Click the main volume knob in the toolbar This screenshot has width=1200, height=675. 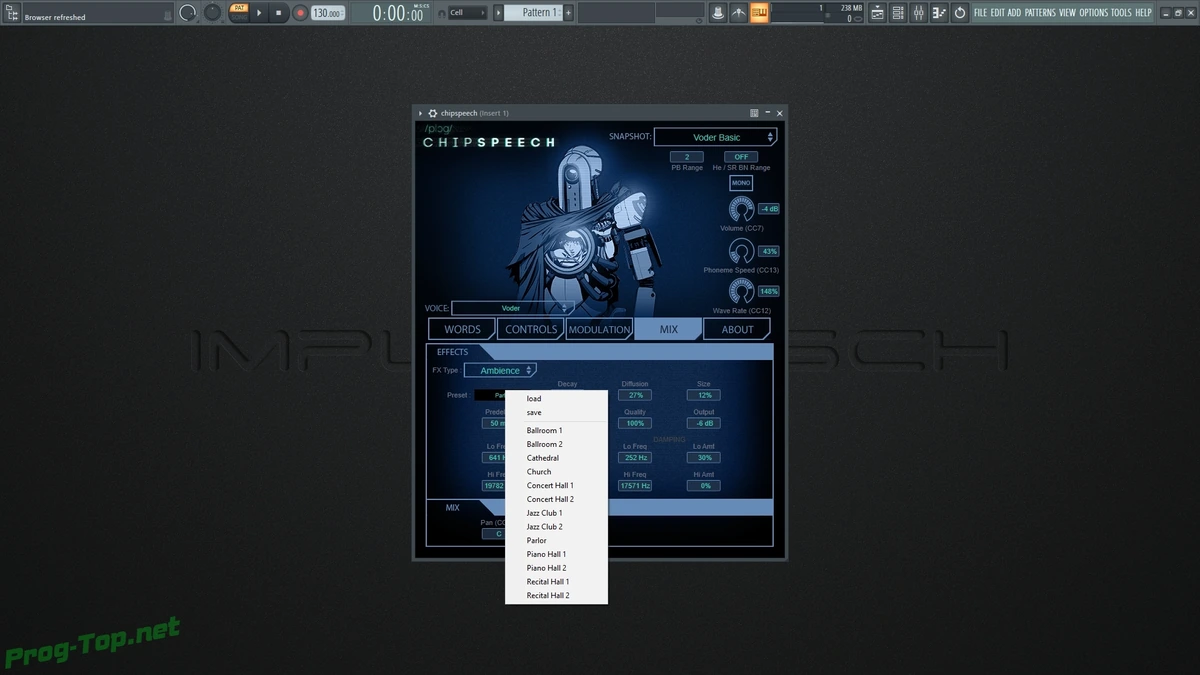pyautogui.click(x=188, y=13)
